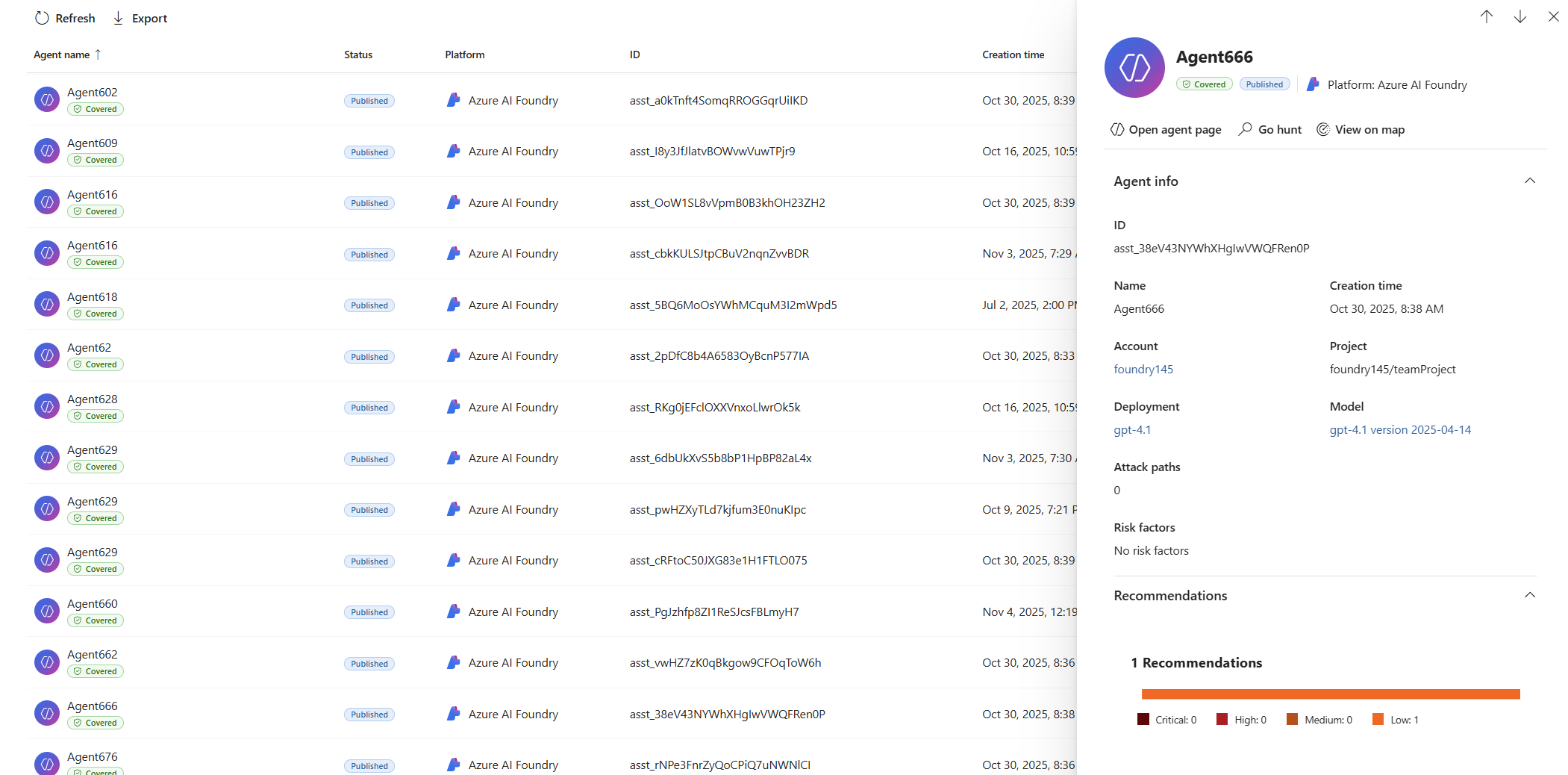Click the Agent660 name in the table

tap(93, 603)
